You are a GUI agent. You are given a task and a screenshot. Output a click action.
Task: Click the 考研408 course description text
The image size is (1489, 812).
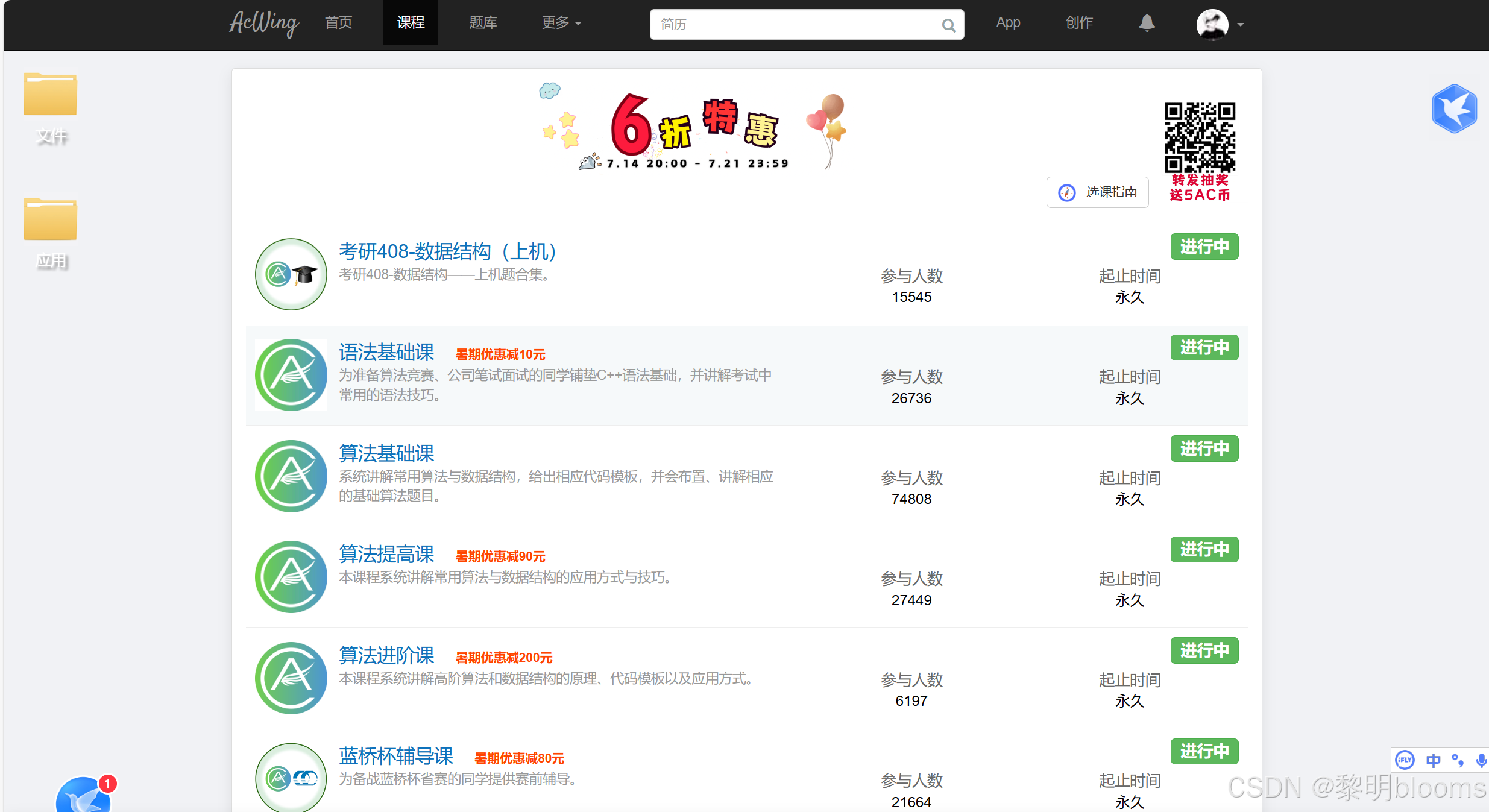pyautogui.click(x=444, y=275)
